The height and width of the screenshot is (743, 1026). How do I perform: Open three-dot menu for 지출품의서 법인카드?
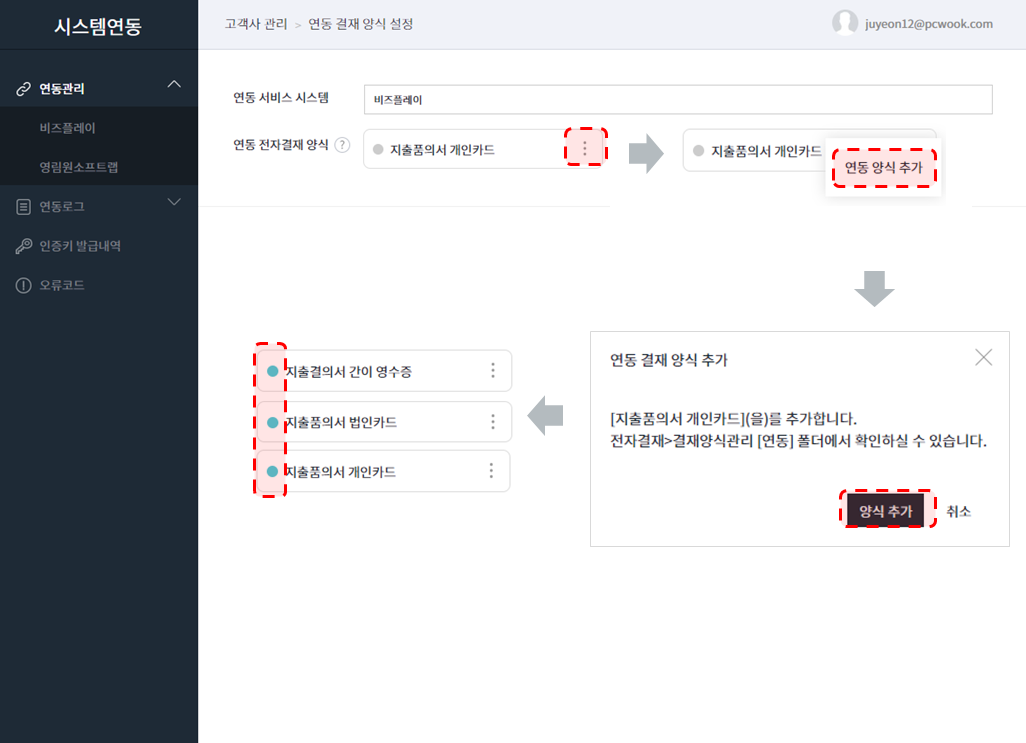point(492,422)
